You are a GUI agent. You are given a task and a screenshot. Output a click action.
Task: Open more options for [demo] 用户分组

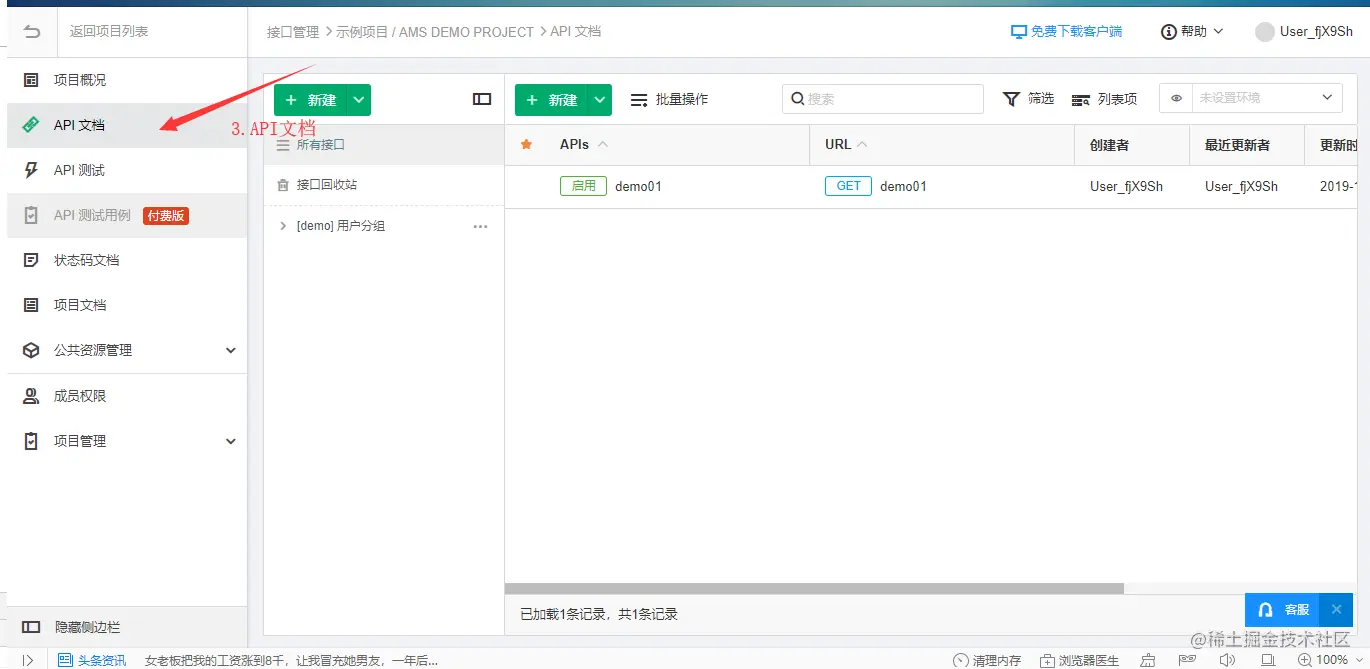480,226
